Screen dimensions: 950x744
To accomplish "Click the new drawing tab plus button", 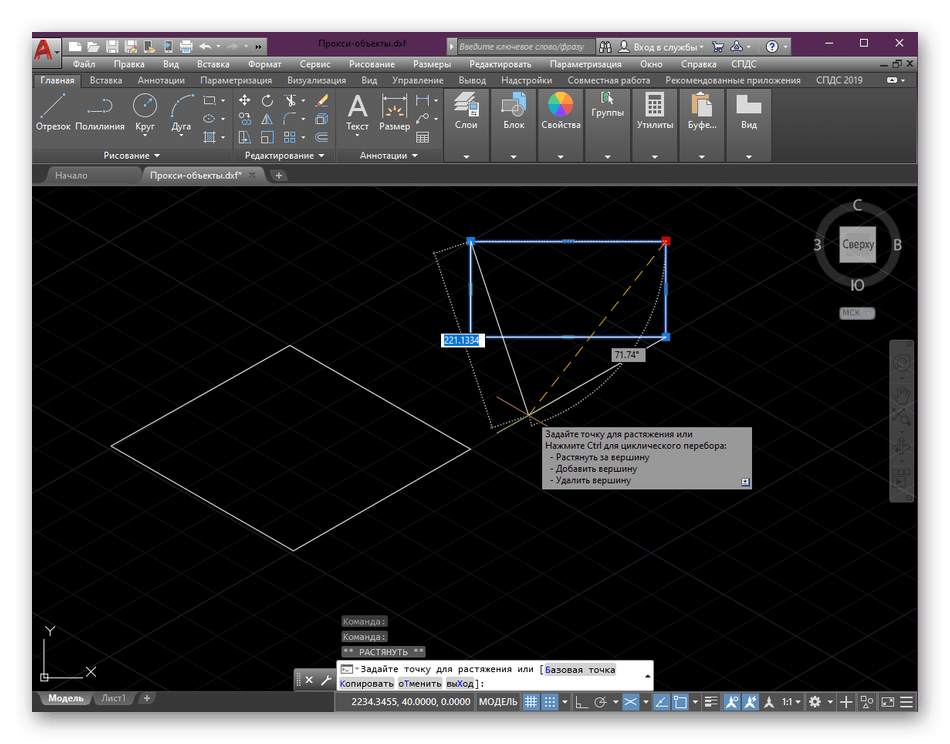I will [279, 176].
